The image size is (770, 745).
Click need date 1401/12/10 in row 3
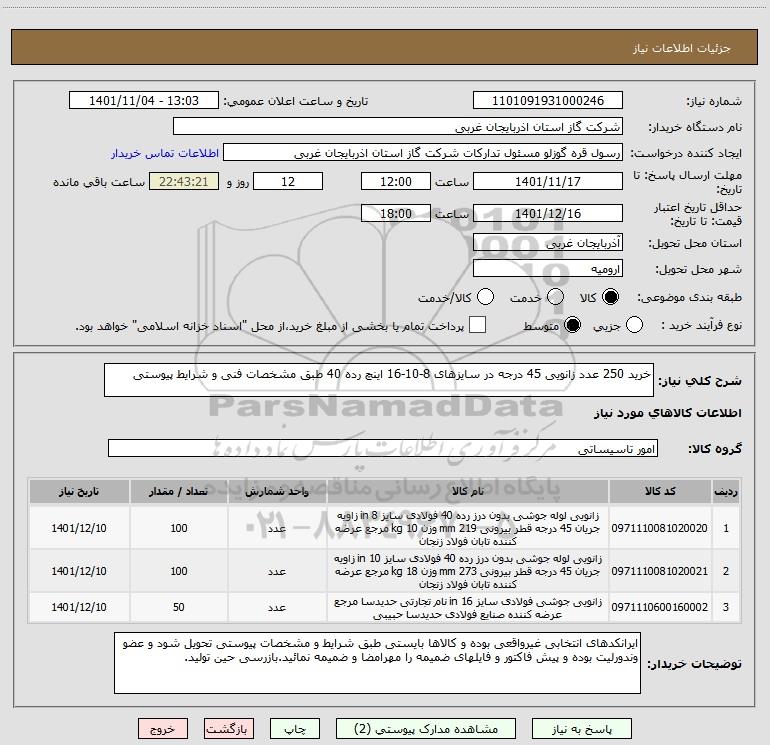[79, 607]
